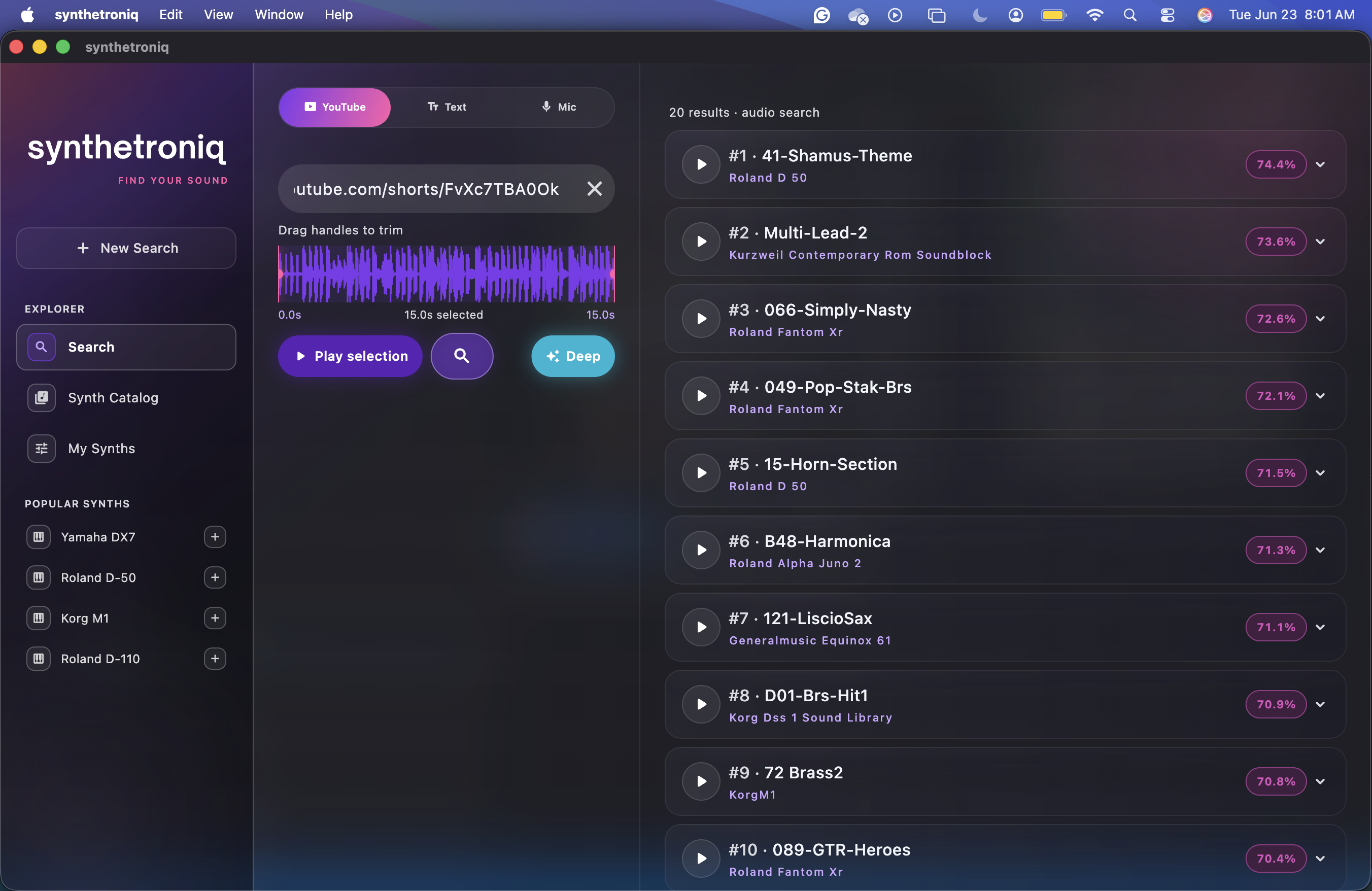Expand the Multi-Lead-2 result chevron
Viewport: 1372px width, 891px height.
point(1320,242)
